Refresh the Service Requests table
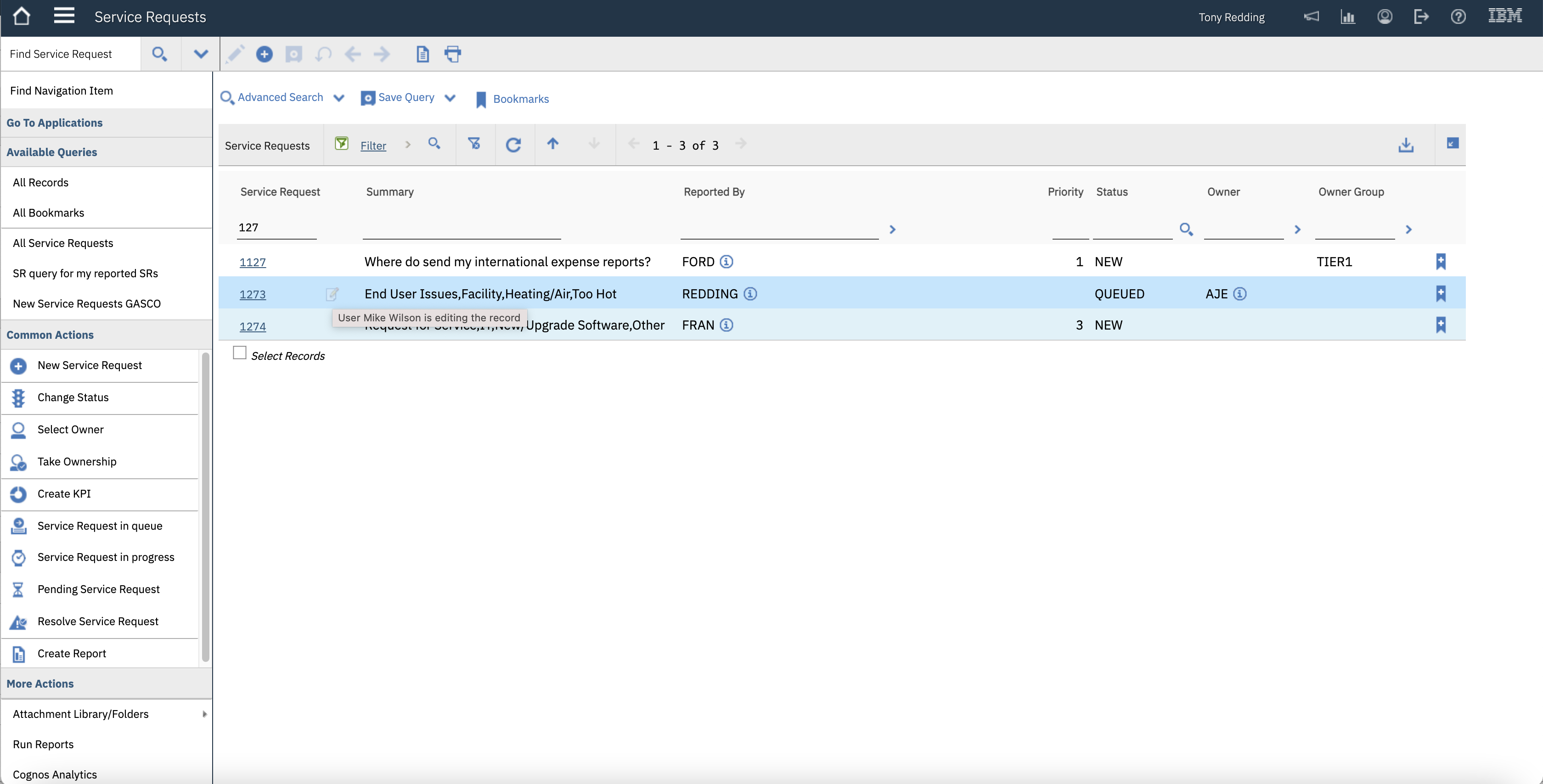This screenshot has width=1543, height=784. [x=513, y=144]
